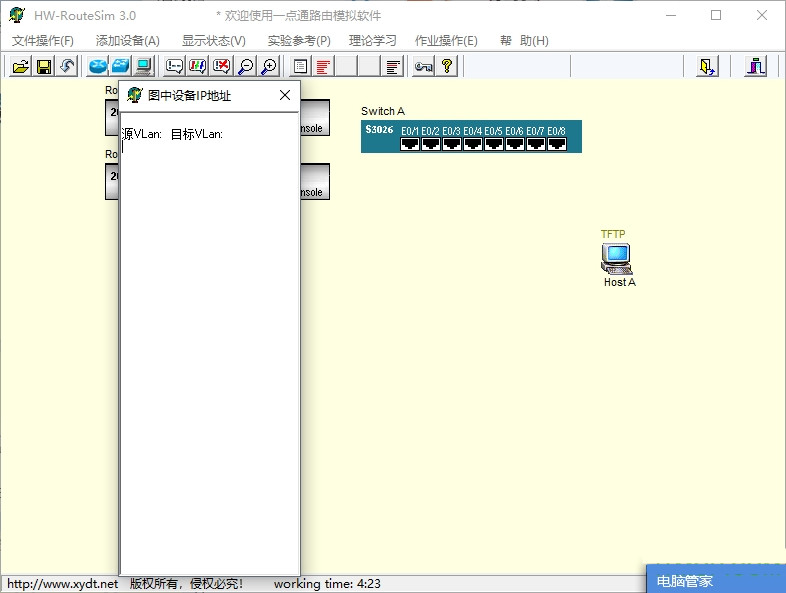Click the undo arrow toolbar icon
Image resolution: width=786 pixels, height=593 pixels.
tap(67, 66)
